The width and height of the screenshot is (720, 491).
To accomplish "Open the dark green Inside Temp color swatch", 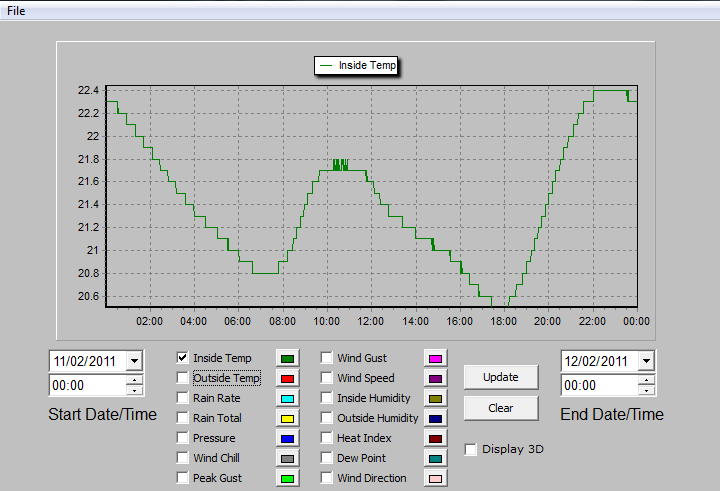I will coord(287,359).
